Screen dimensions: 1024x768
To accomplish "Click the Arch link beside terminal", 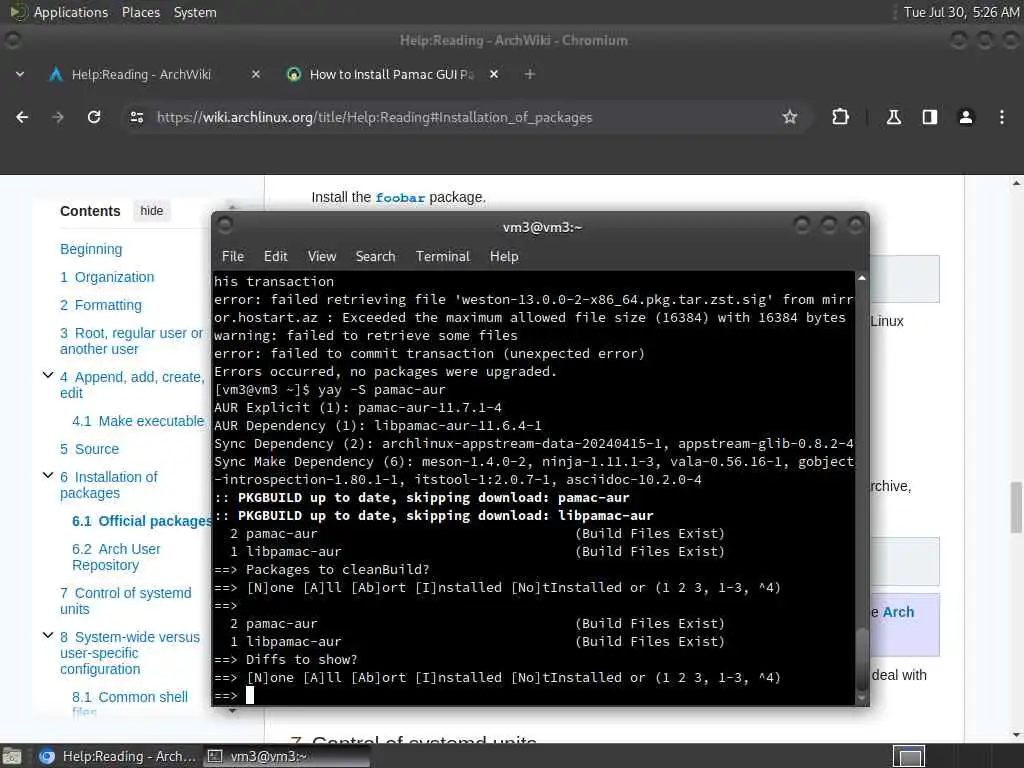I will pos(898,612).
